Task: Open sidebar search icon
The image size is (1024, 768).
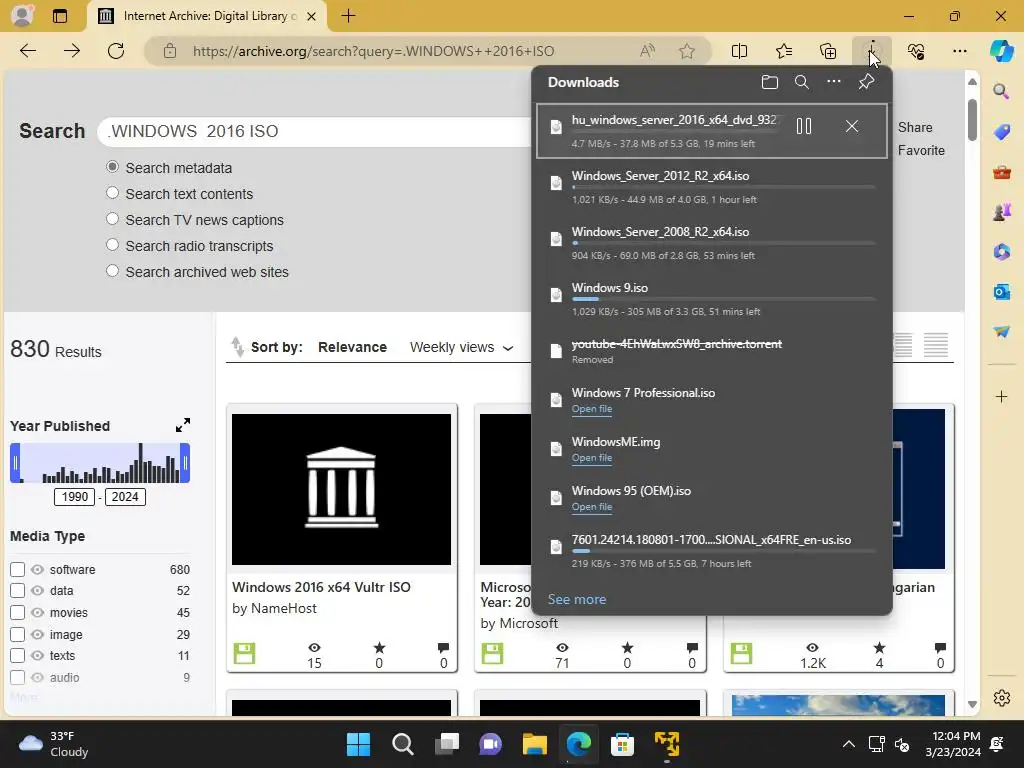Action: pyautogui.click(x=1001, y=91)
